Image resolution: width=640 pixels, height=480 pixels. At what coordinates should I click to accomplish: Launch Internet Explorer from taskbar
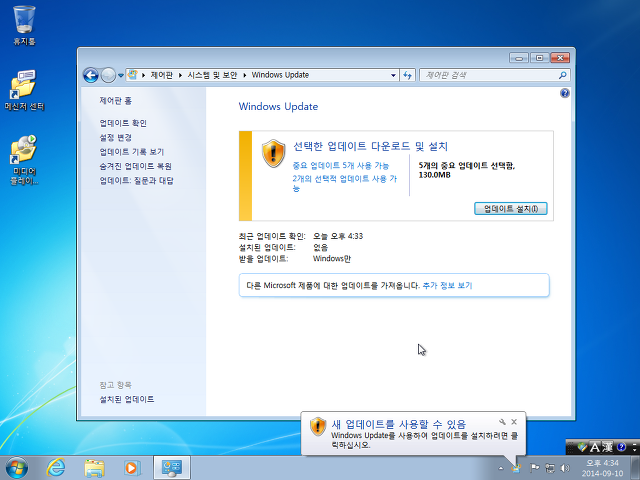point(56,467)
